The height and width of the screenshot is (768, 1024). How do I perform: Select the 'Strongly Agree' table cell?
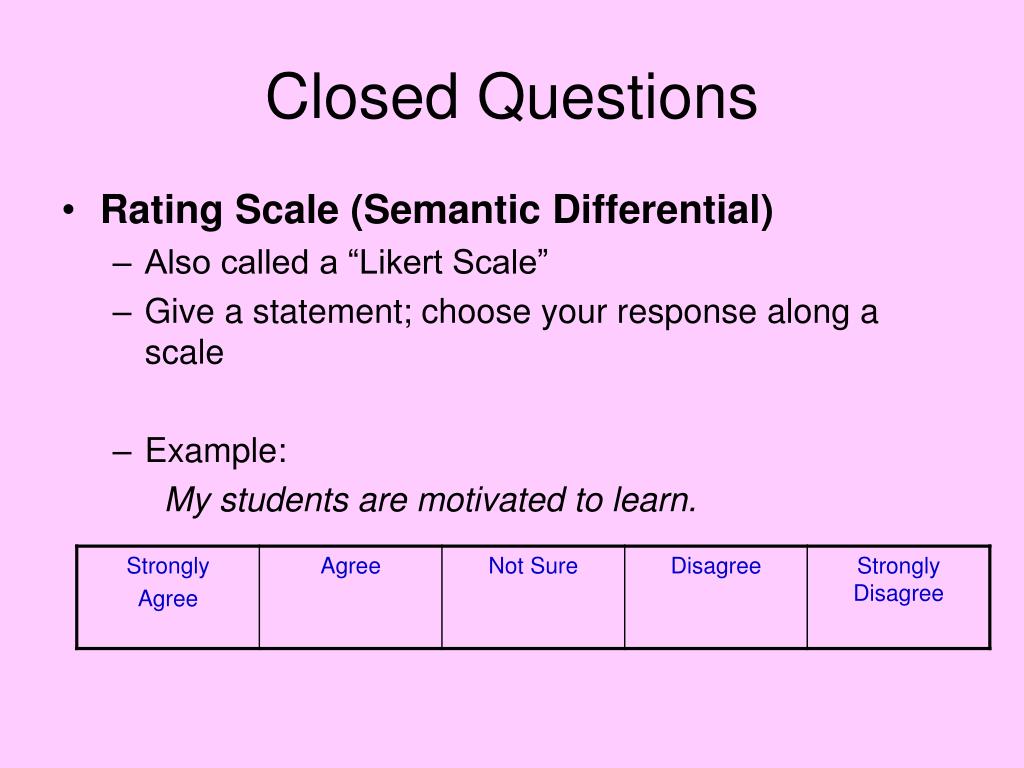tap(168, 597)
